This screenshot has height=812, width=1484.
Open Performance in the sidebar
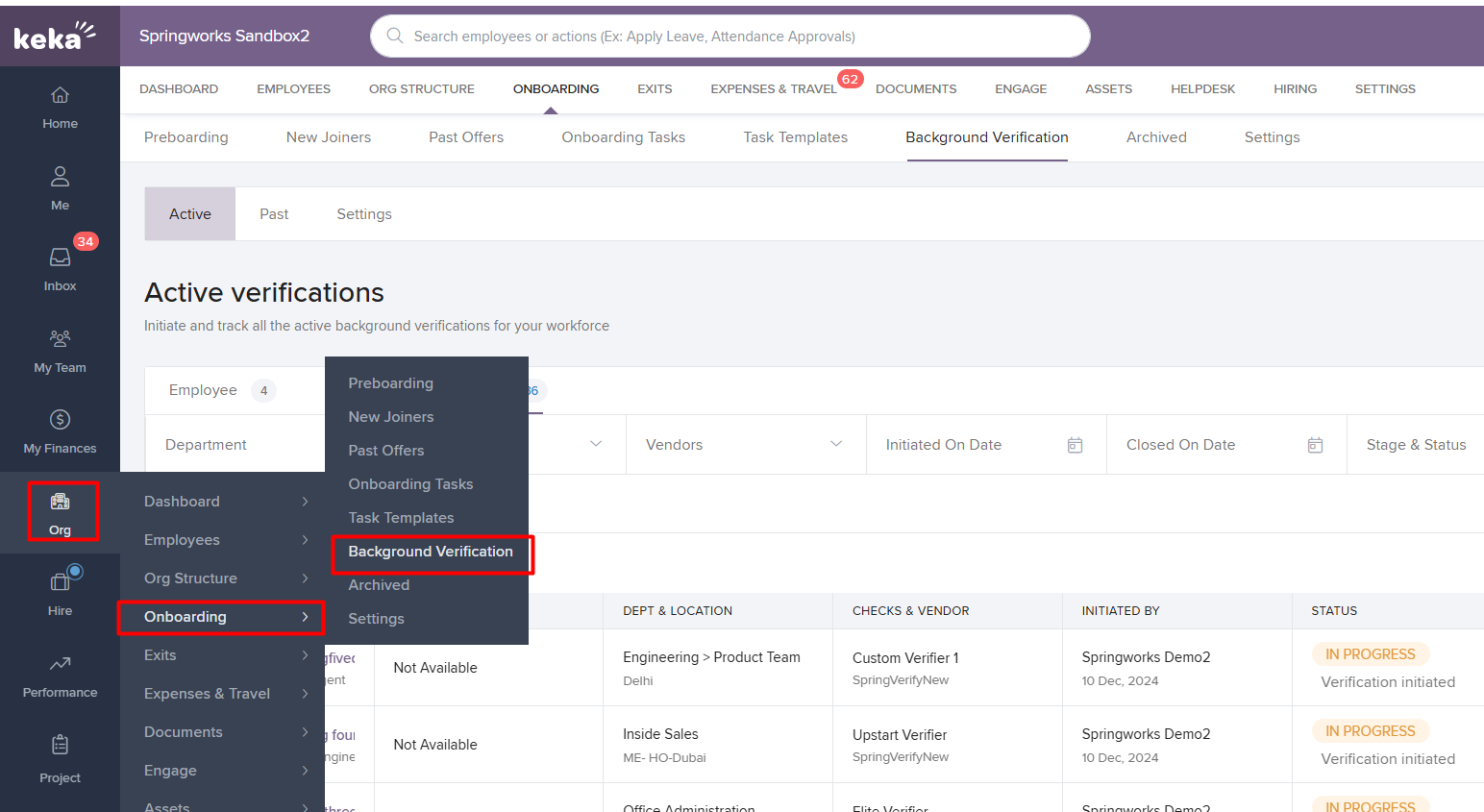click(x=60, y=676)
